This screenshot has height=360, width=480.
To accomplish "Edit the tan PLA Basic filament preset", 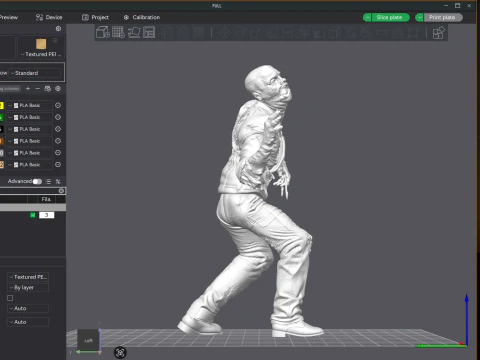I will pyautogui.click(x=58, y=165).
